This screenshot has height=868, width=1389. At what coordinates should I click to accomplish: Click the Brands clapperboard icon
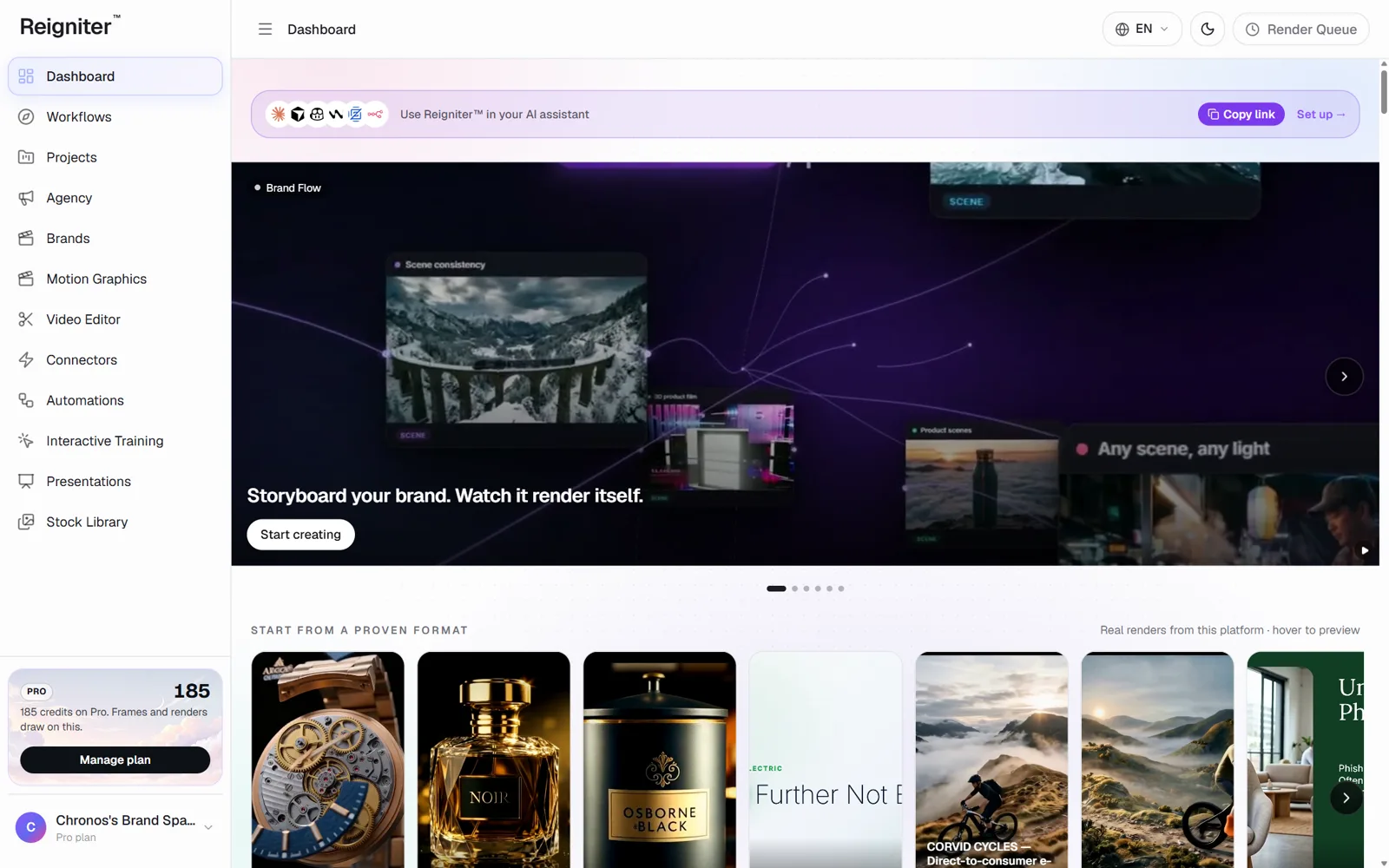coord(26,238)
